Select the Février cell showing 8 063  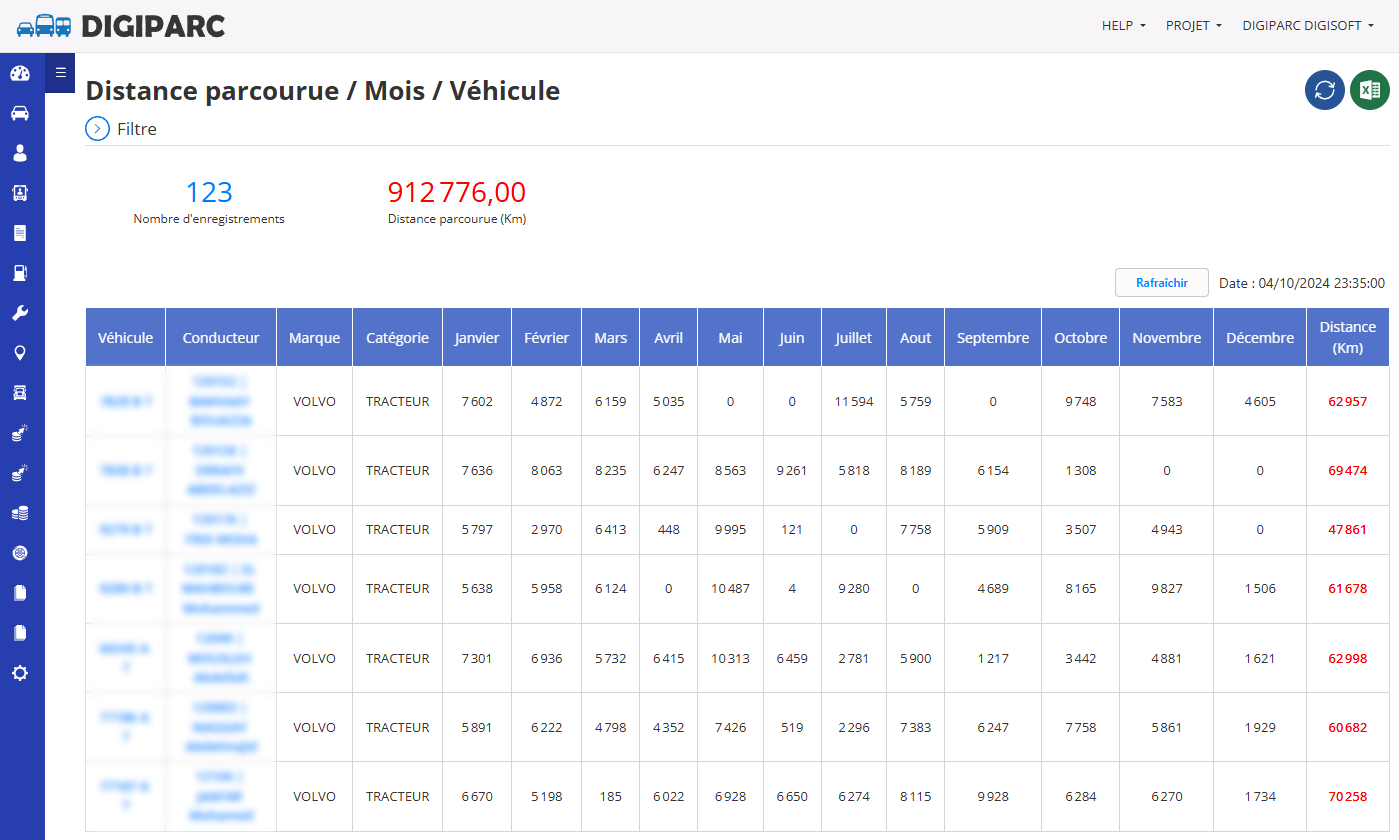coord(547,470)
